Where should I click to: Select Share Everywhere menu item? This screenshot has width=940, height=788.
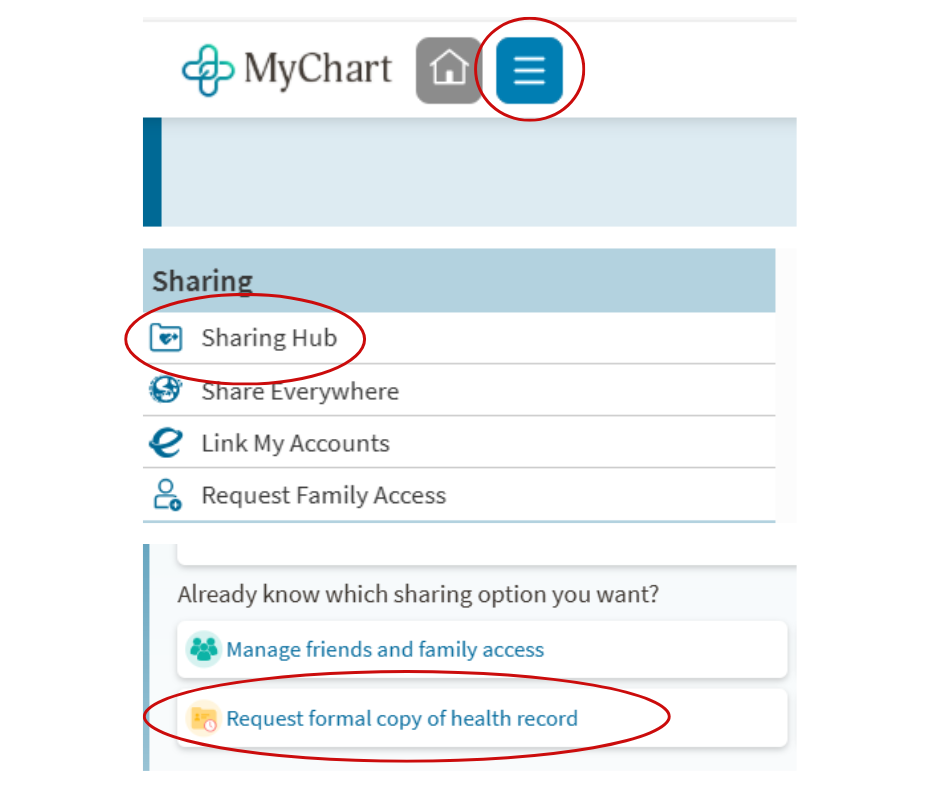tap(300, 391)
